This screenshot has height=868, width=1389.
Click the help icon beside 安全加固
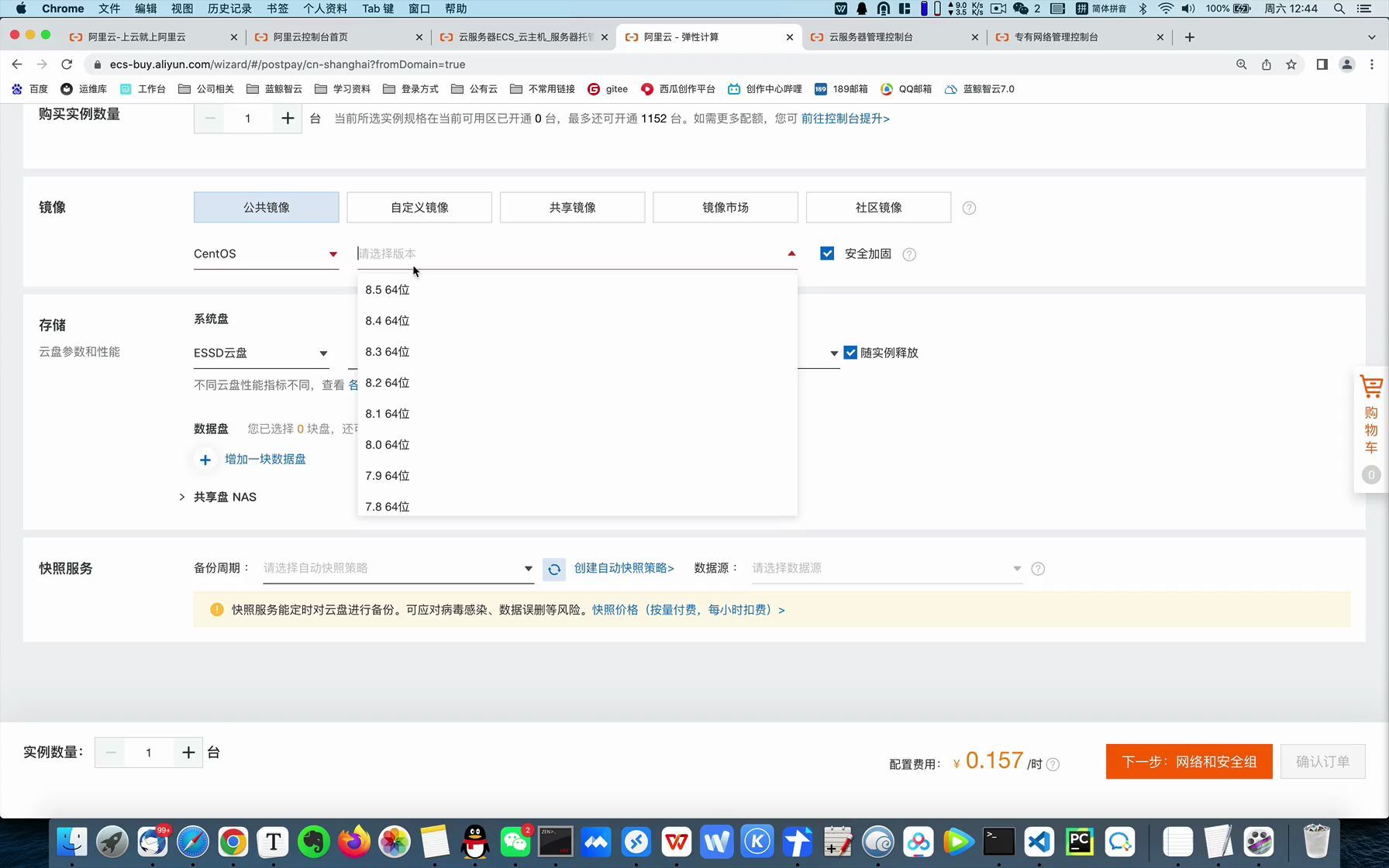[910, 254]
